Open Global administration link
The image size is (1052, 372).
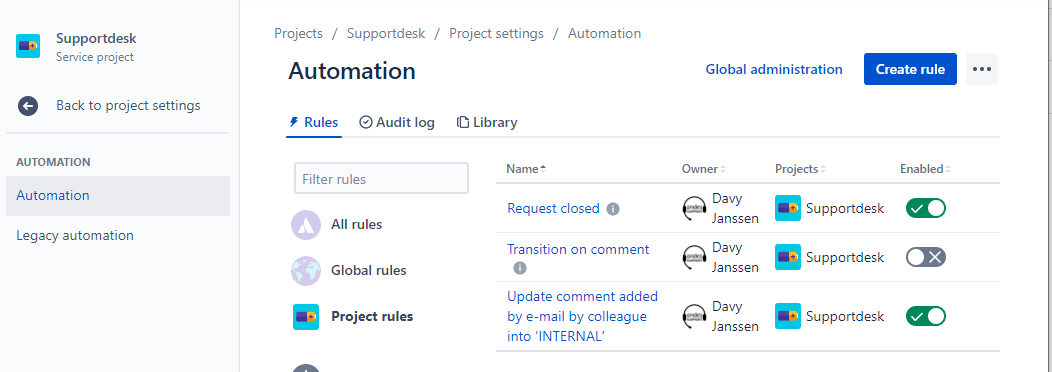click(x=774, y=69)
